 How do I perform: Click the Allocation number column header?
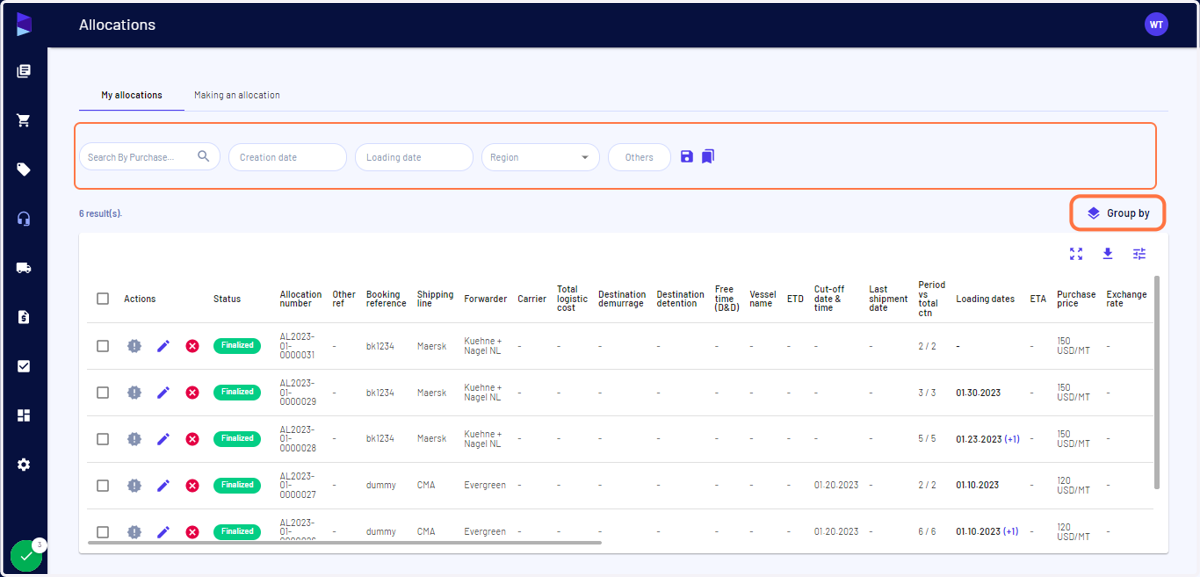coord(300,299)
